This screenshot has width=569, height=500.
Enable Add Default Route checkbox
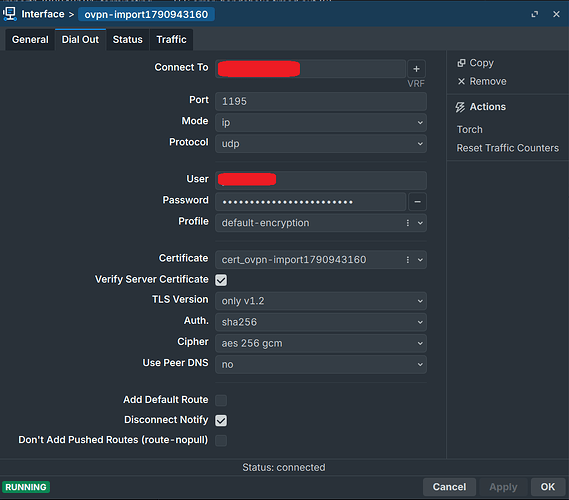221,400
